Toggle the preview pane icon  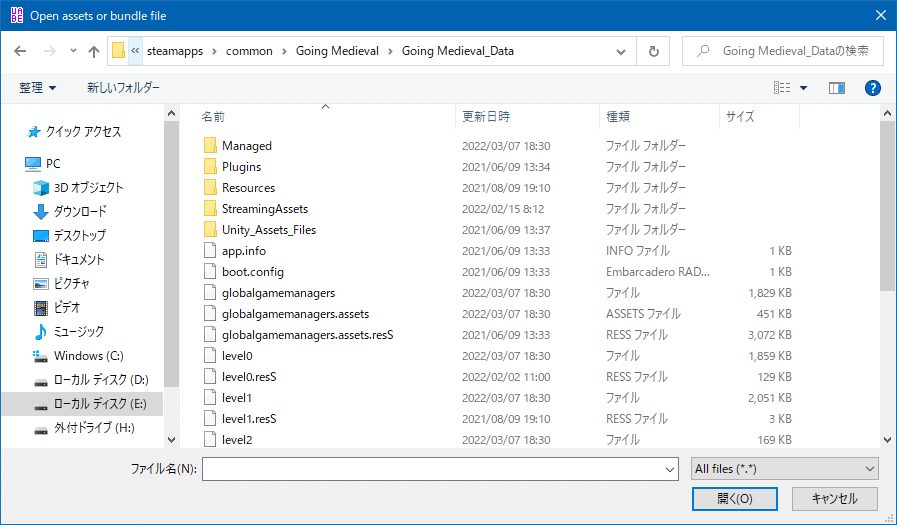point(837,88)
